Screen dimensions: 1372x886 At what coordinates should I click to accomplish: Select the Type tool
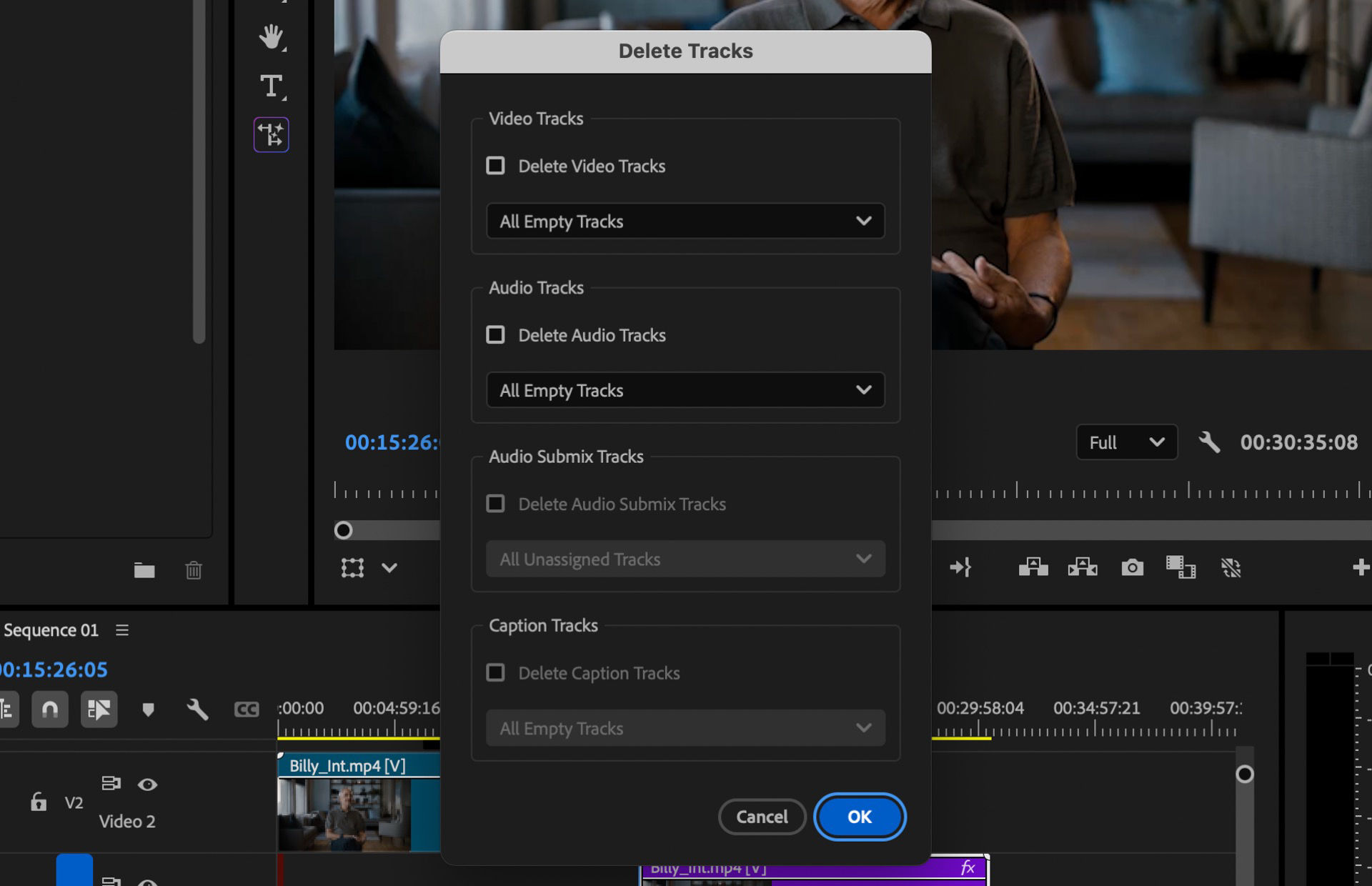(x=272, y=86)
